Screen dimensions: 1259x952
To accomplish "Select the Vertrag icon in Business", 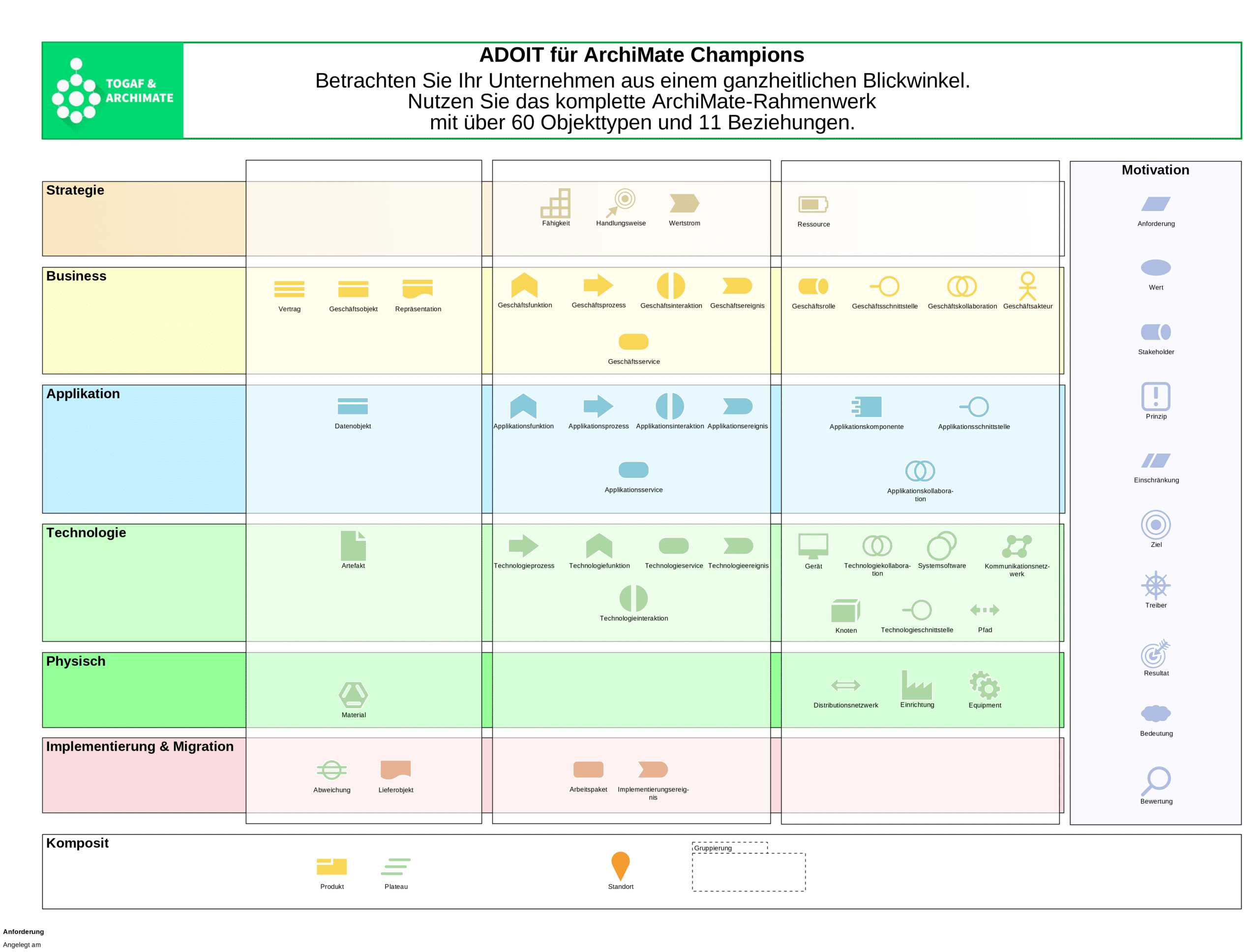I will tap(289, 289).
